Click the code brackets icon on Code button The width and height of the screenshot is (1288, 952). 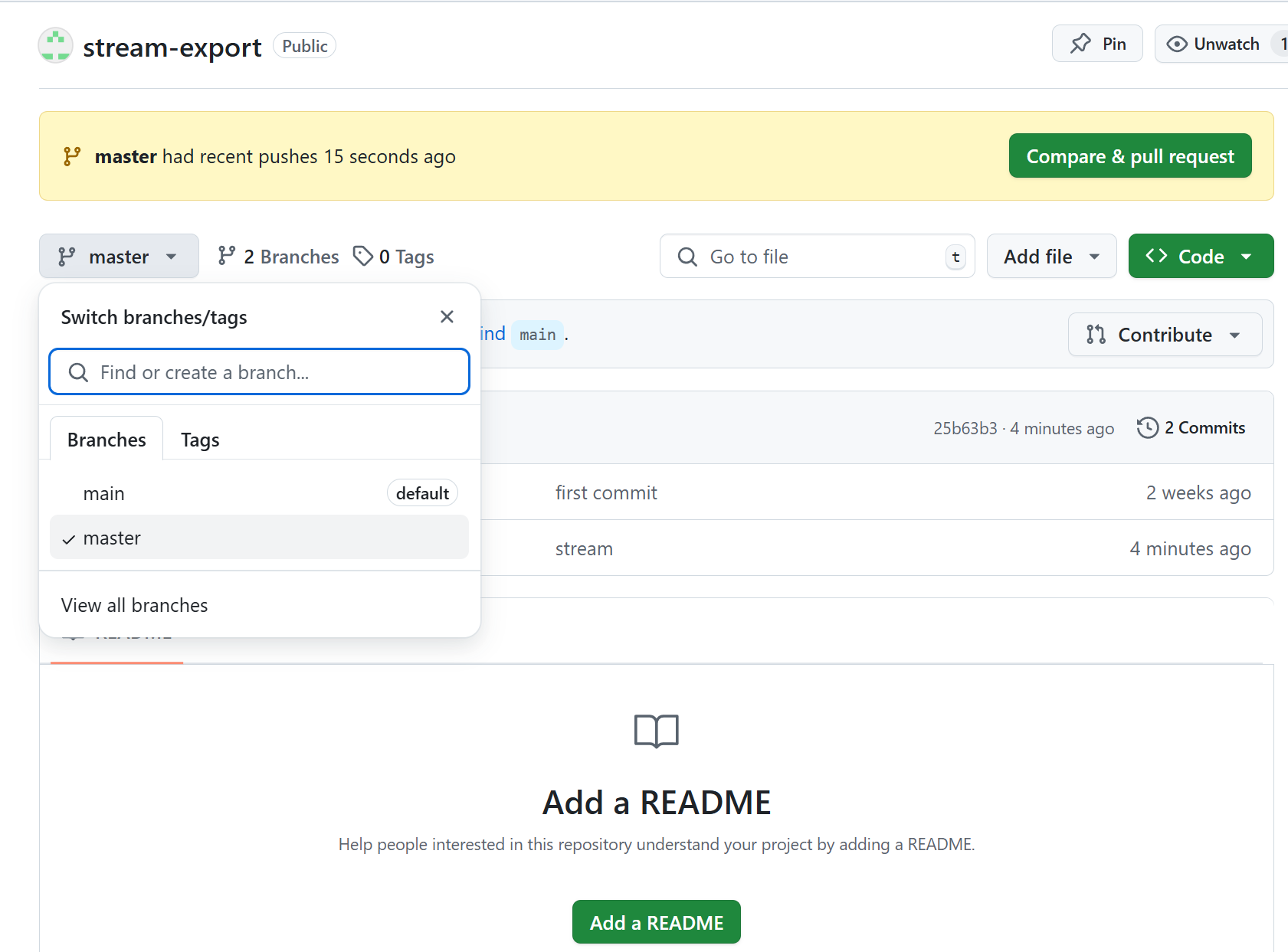(x=1156, y=256)
